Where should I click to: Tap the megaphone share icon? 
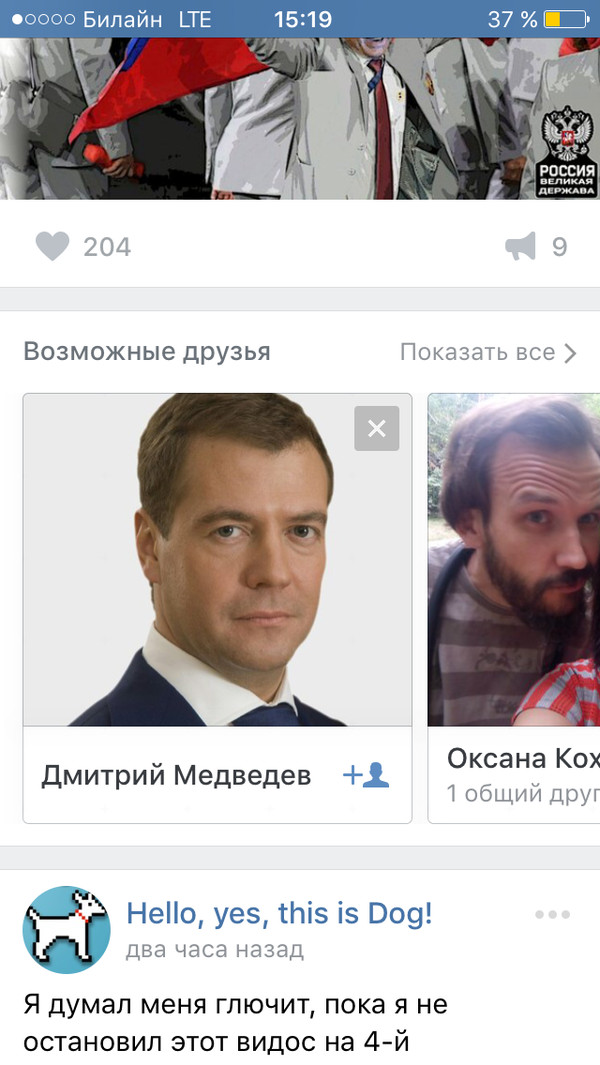[520, 246]
